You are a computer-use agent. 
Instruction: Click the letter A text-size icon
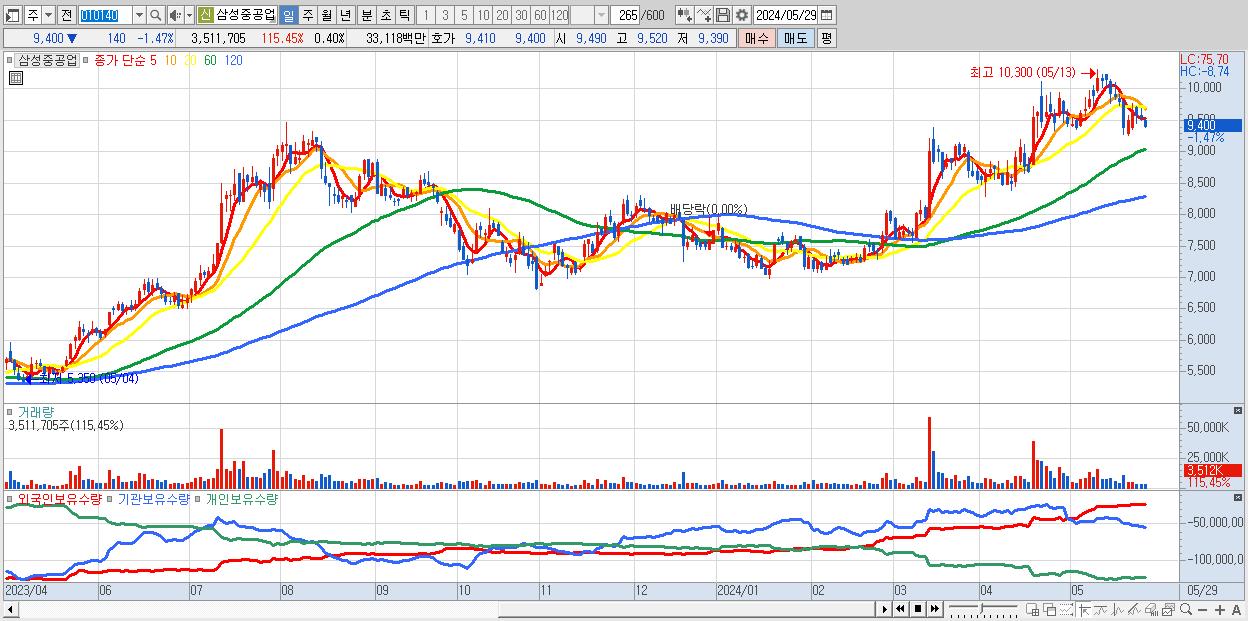click(x=1237, y=610)
